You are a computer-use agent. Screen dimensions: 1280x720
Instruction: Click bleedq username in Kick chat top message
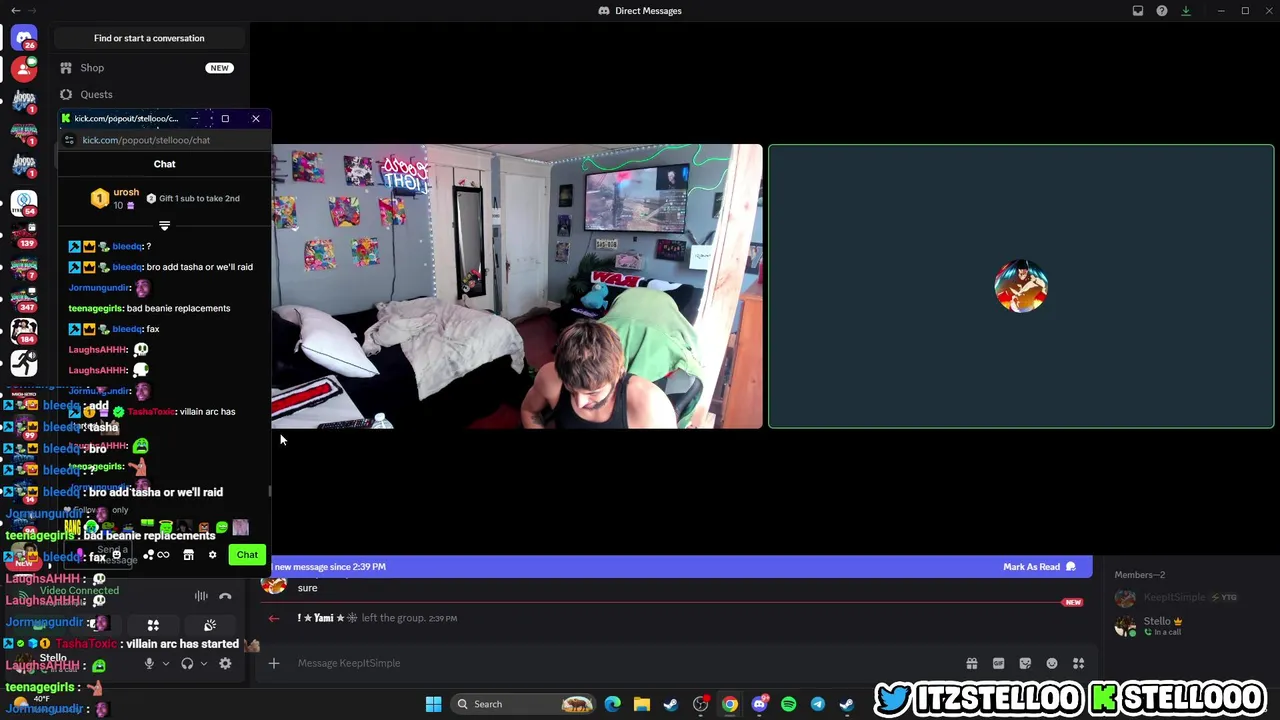tap(127, 246)
